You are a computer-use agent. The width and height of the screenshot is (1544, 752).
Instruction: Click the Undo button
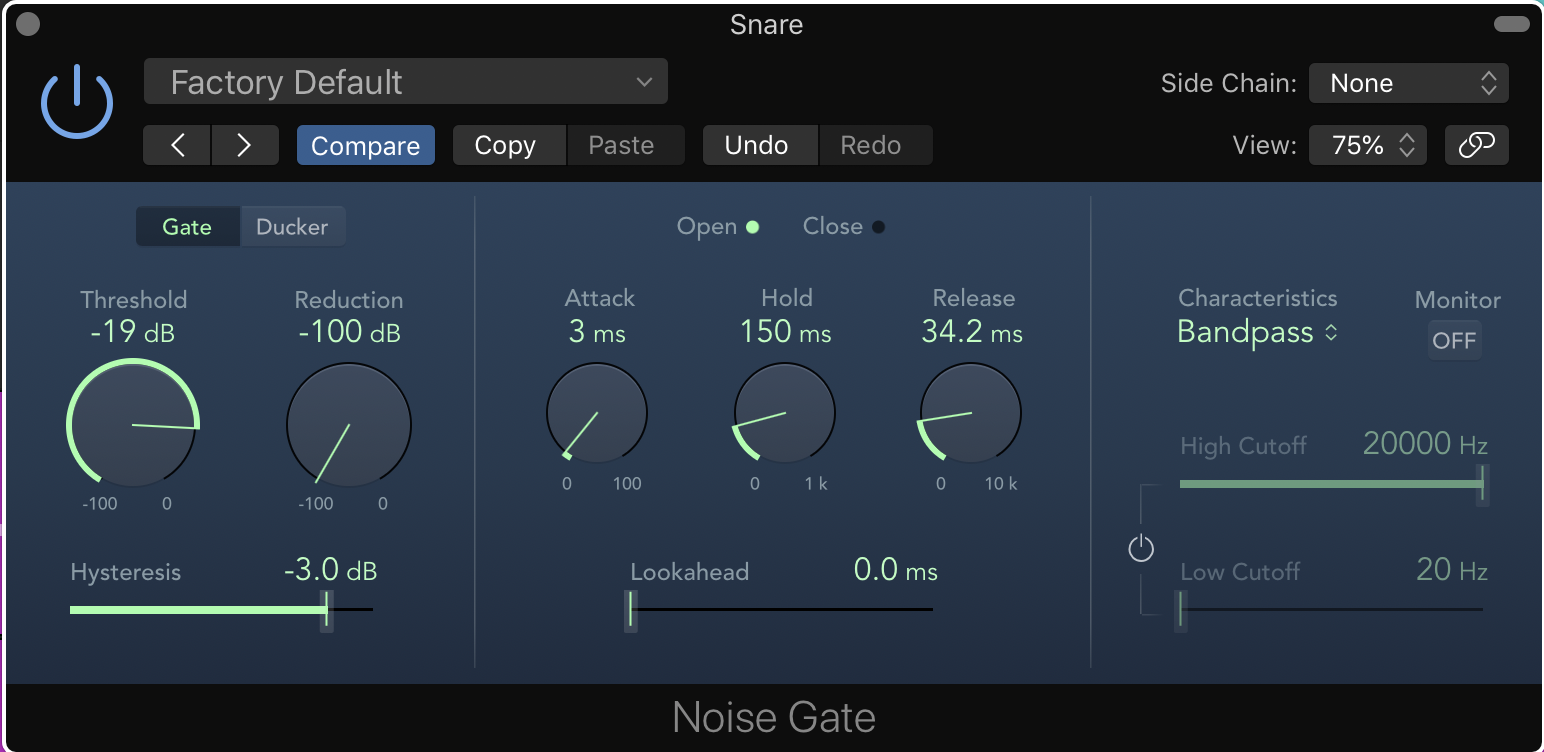[760, 145]
